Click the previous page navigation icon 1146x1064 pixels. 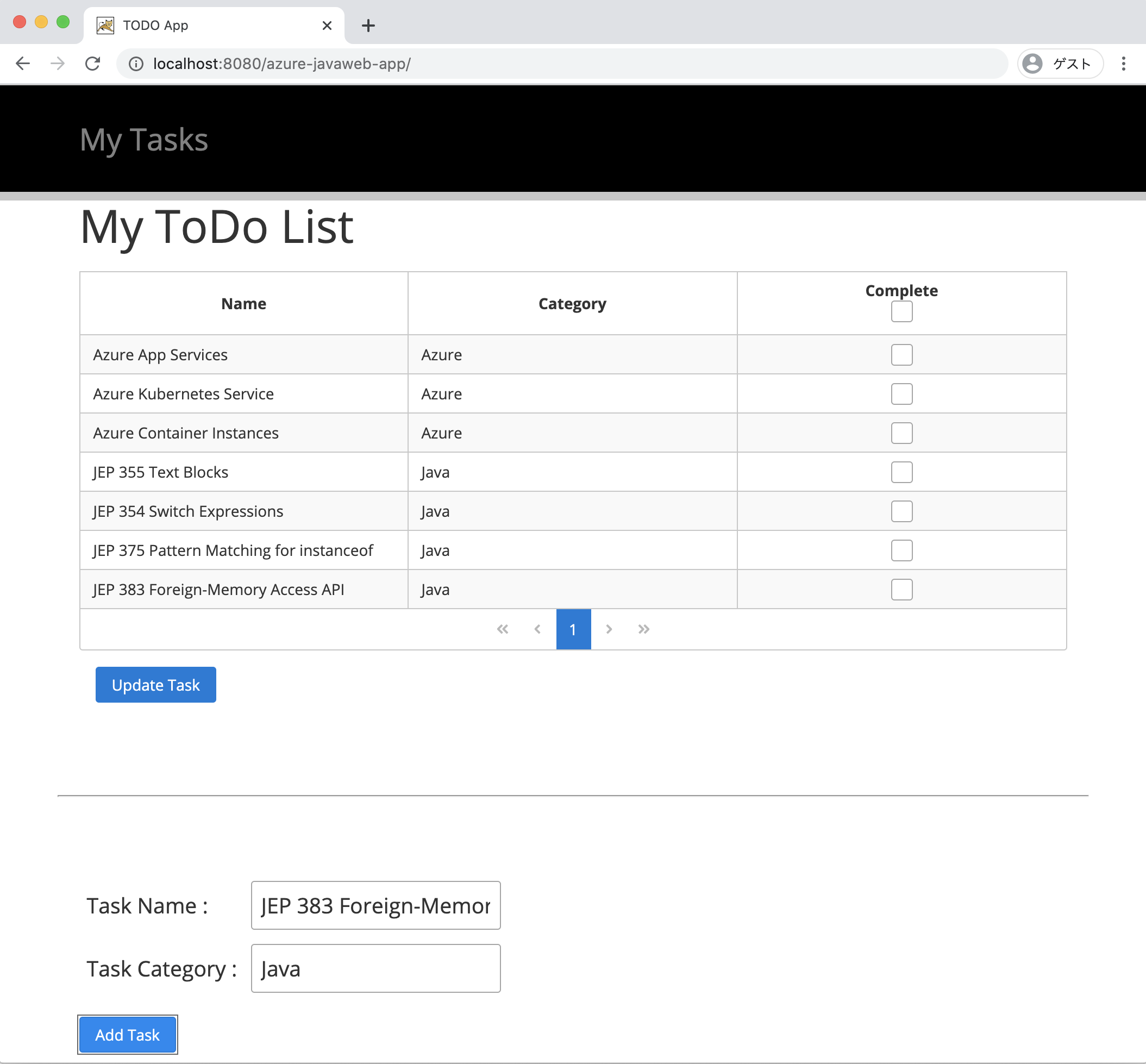537,629
